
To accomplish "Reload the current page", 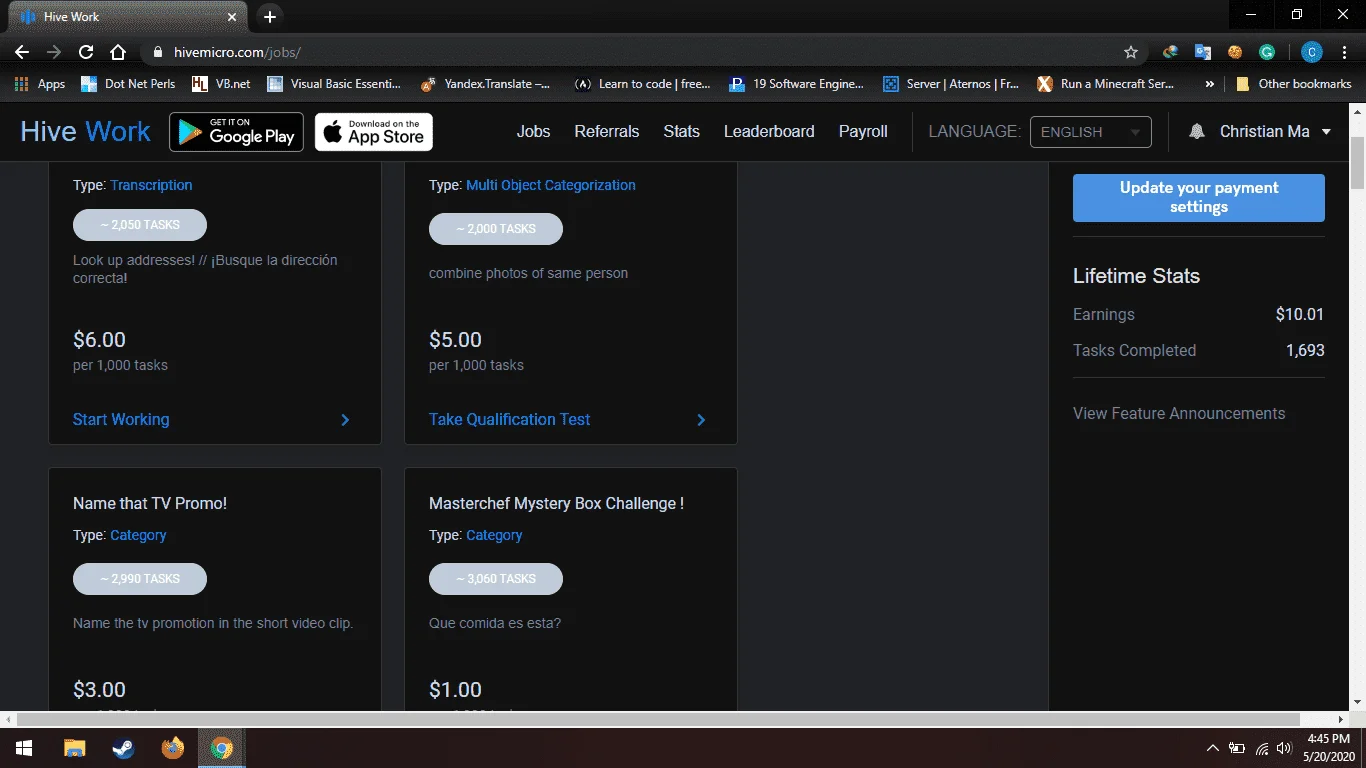I will pos(86,52).
